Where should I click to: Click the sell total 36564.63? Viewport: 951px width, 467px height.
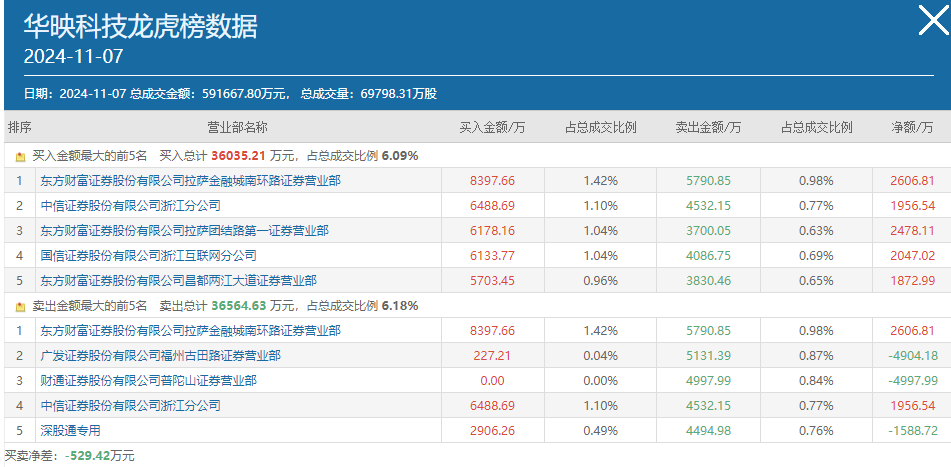[238, 306]
